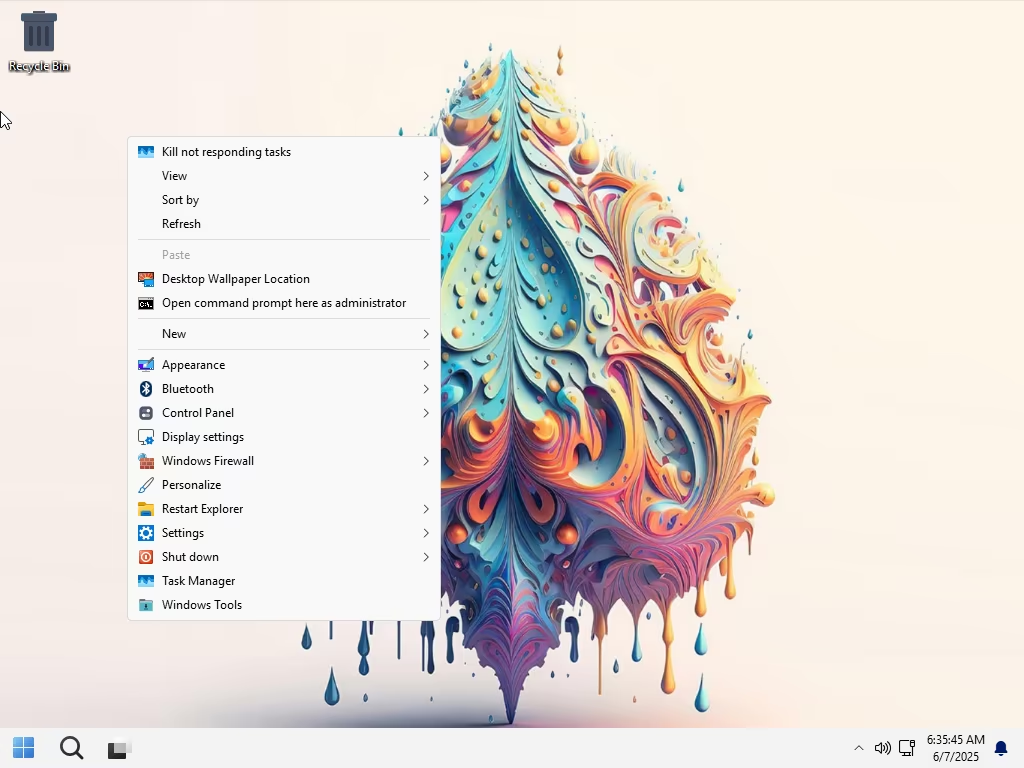This screenshot has width=1024, height=768.
Task: Select the Control Panel label
Action: pyautogui.click(x=198, y=413)
